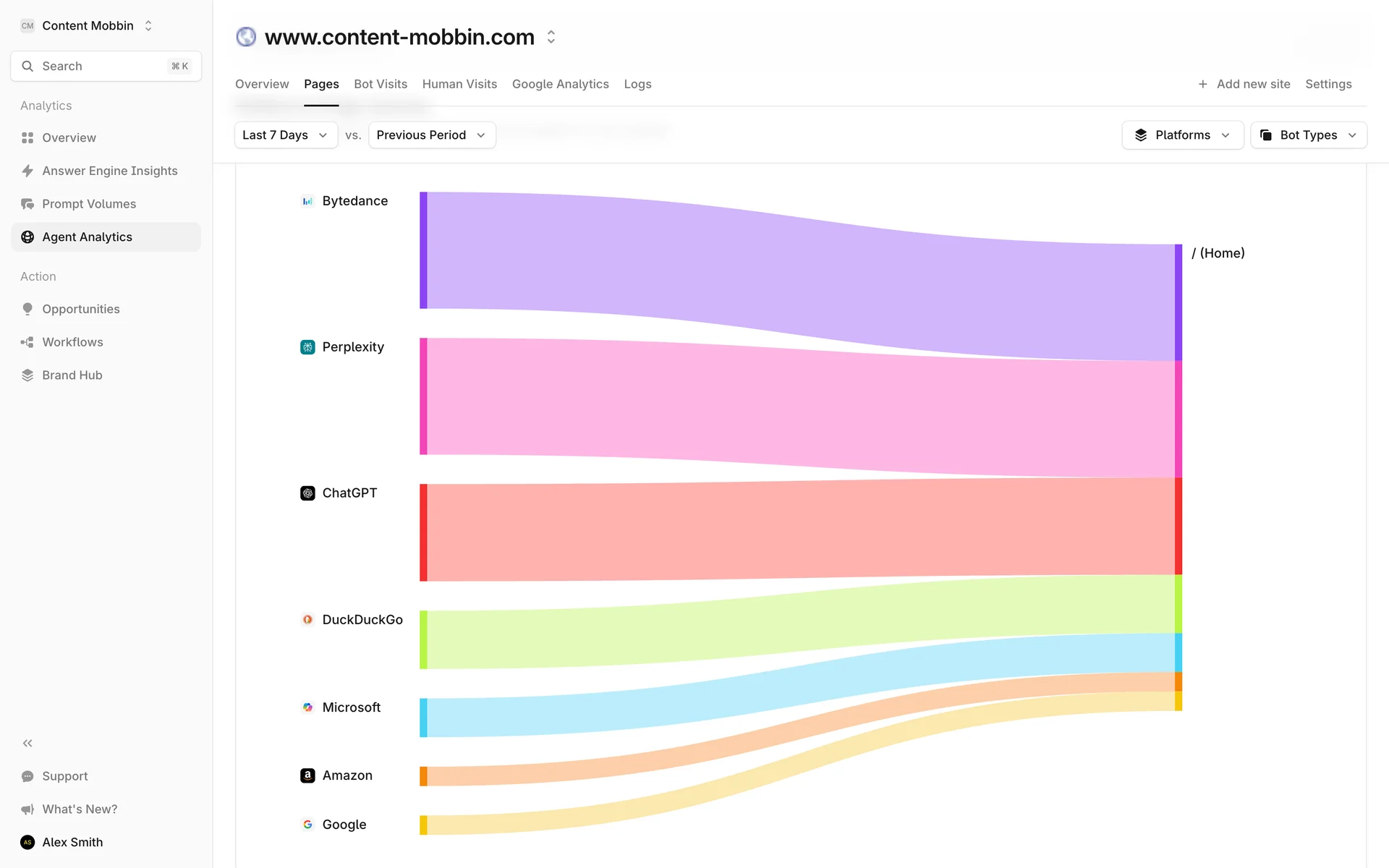The image size is (1389, 868).
Task: Open the Previous Period comparison dropdown
Action: click(x=431, y=135)
